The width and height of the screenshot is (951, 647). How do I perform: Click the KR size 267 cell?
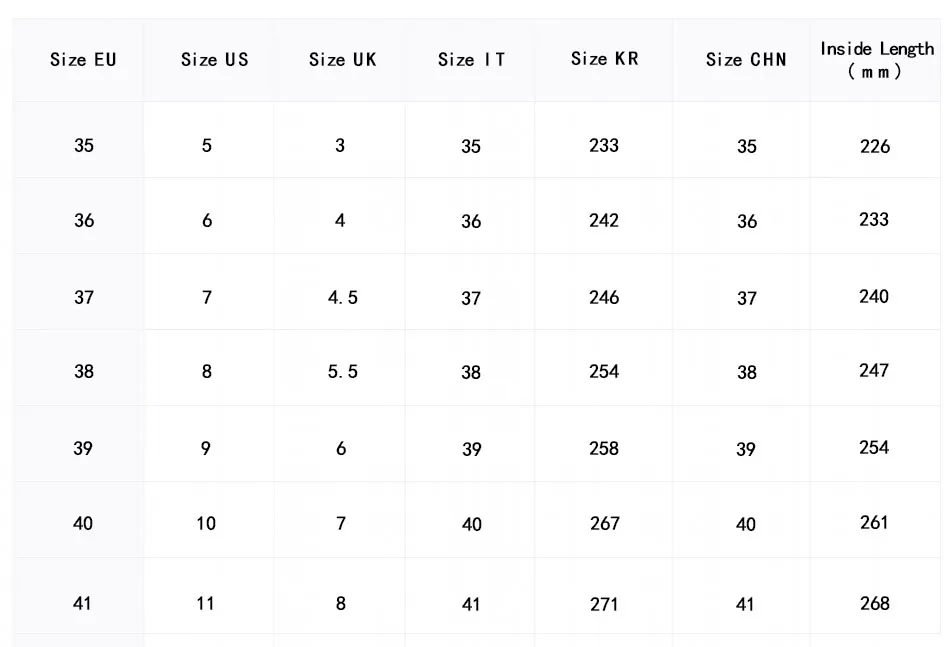click(604, 523)
